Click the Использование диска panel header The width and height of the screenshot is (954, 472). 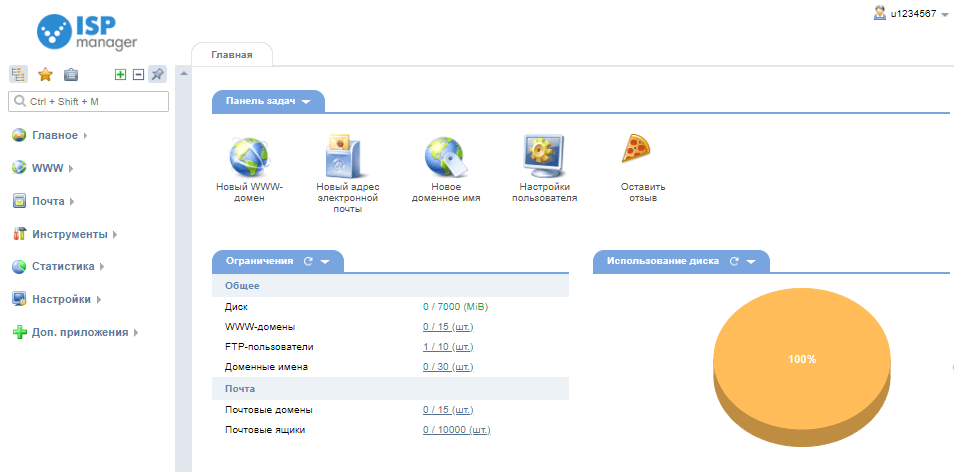[x=681, y=262]
